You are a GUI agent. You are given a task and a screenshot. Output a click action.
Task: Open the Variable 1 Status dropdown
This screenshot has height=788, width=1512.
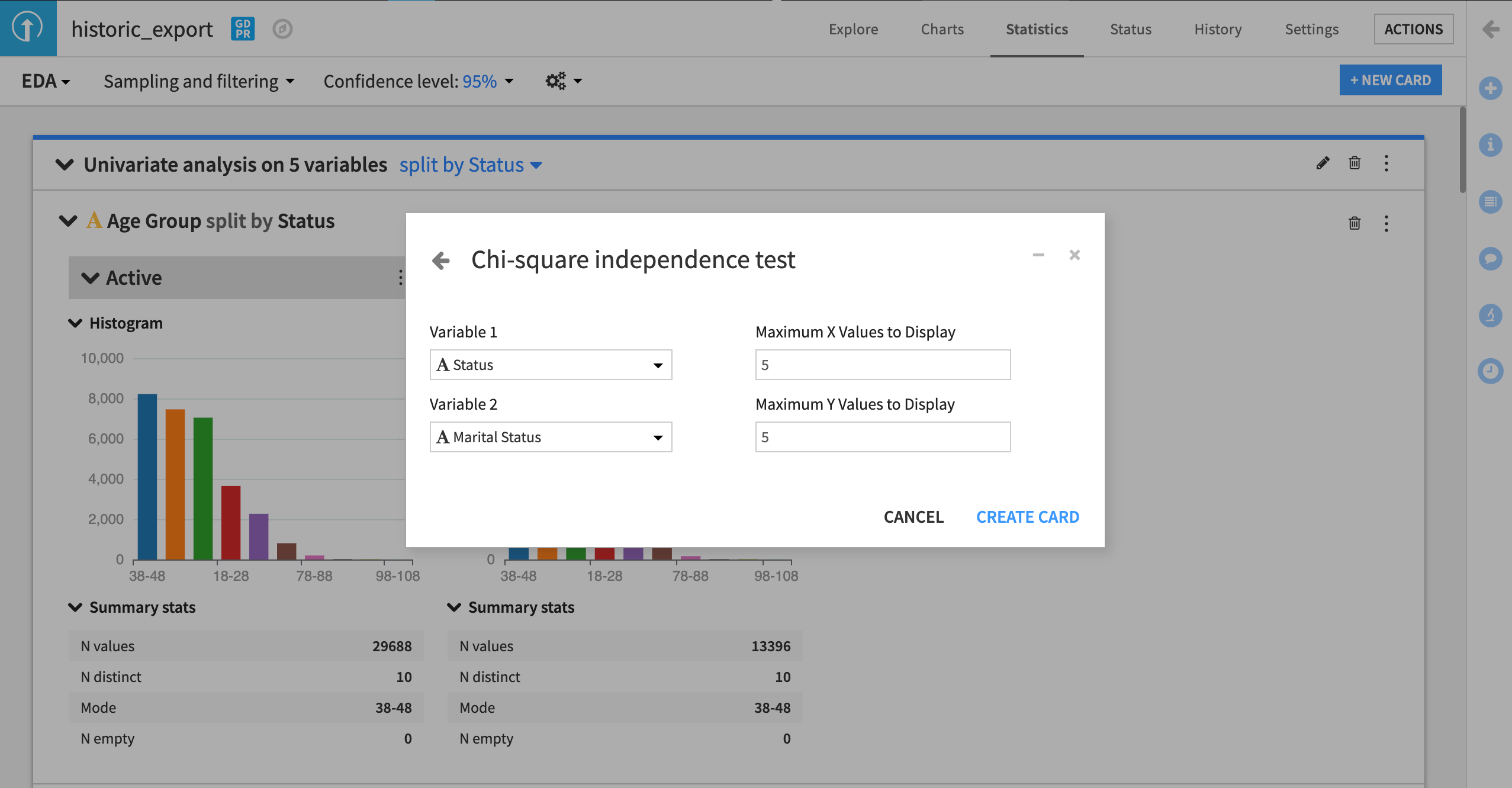[x=550, y=365]
